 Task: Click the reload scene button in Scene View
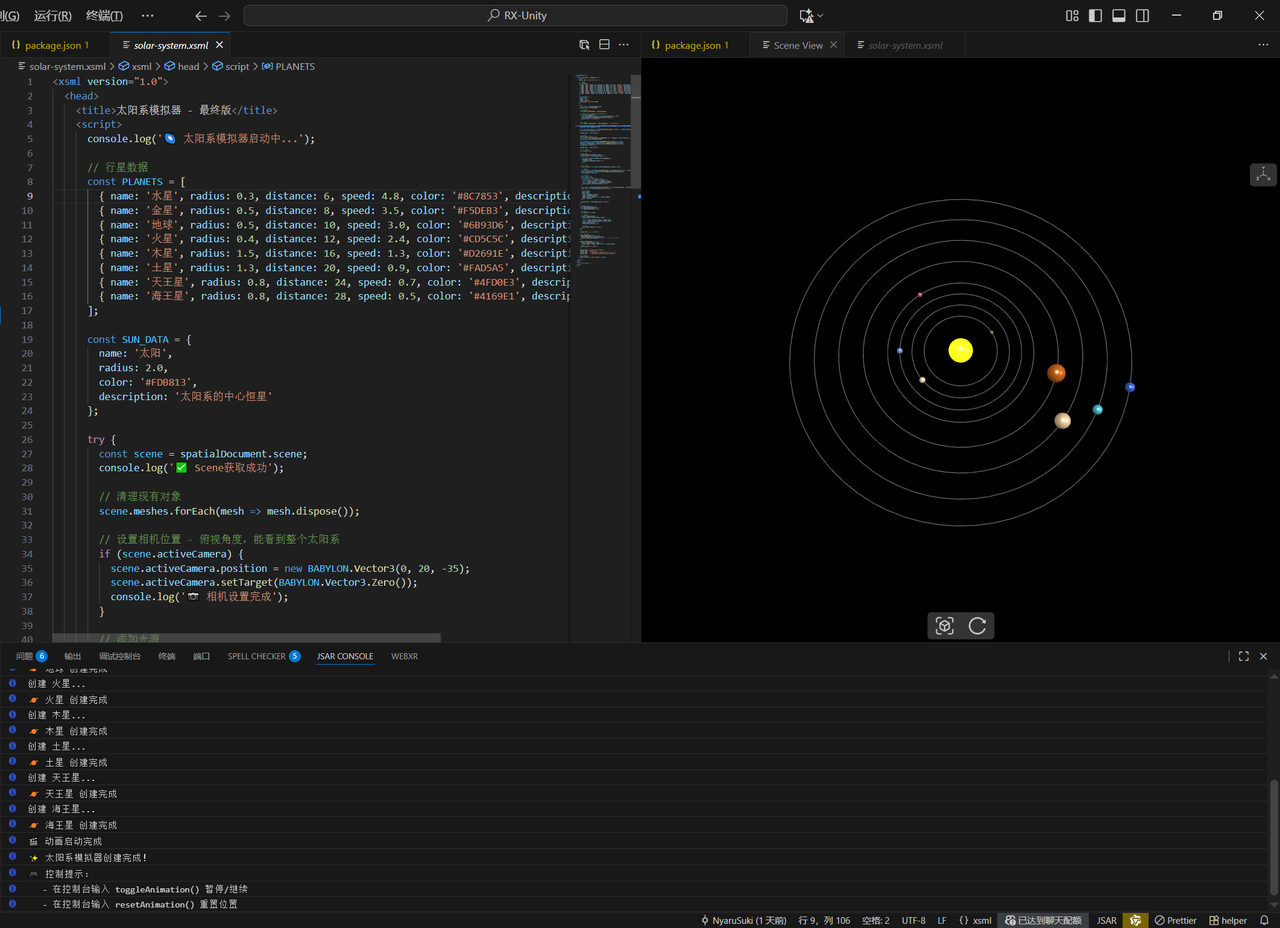tap(978, 626)
